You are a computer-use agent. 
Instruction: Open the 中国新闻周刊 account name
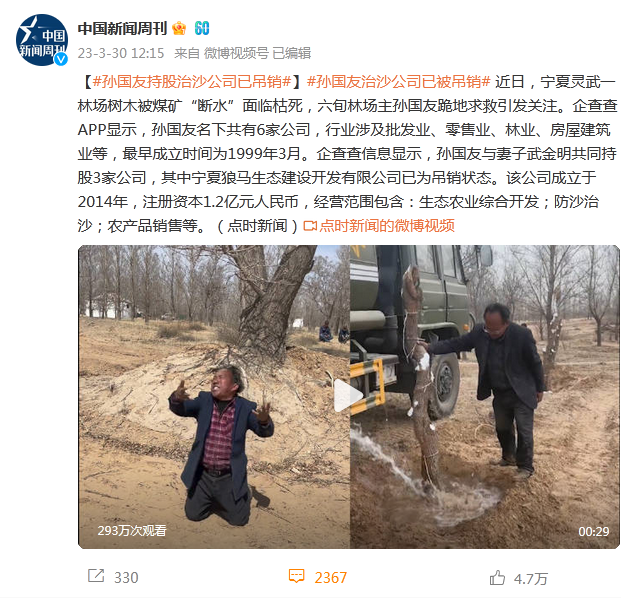point(122,29)
